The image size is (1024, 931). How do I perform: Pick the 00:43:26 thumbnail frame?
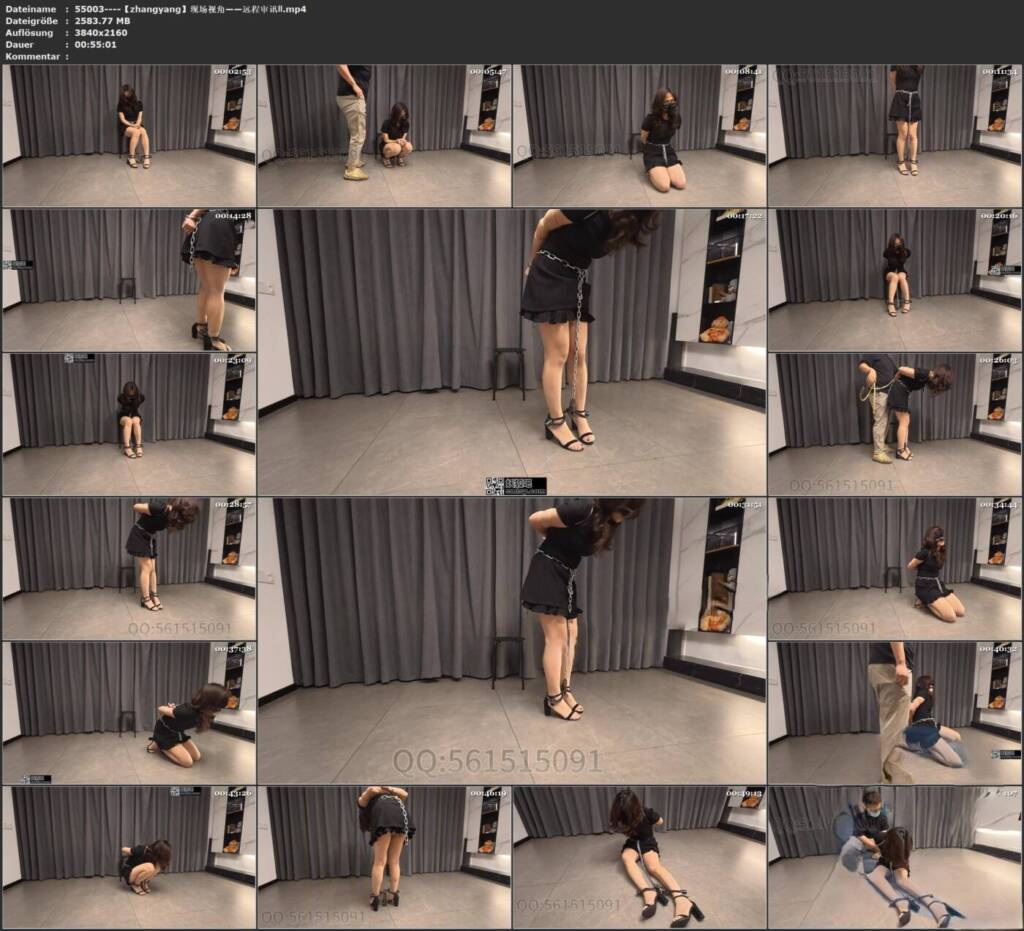tap(129, 857)
